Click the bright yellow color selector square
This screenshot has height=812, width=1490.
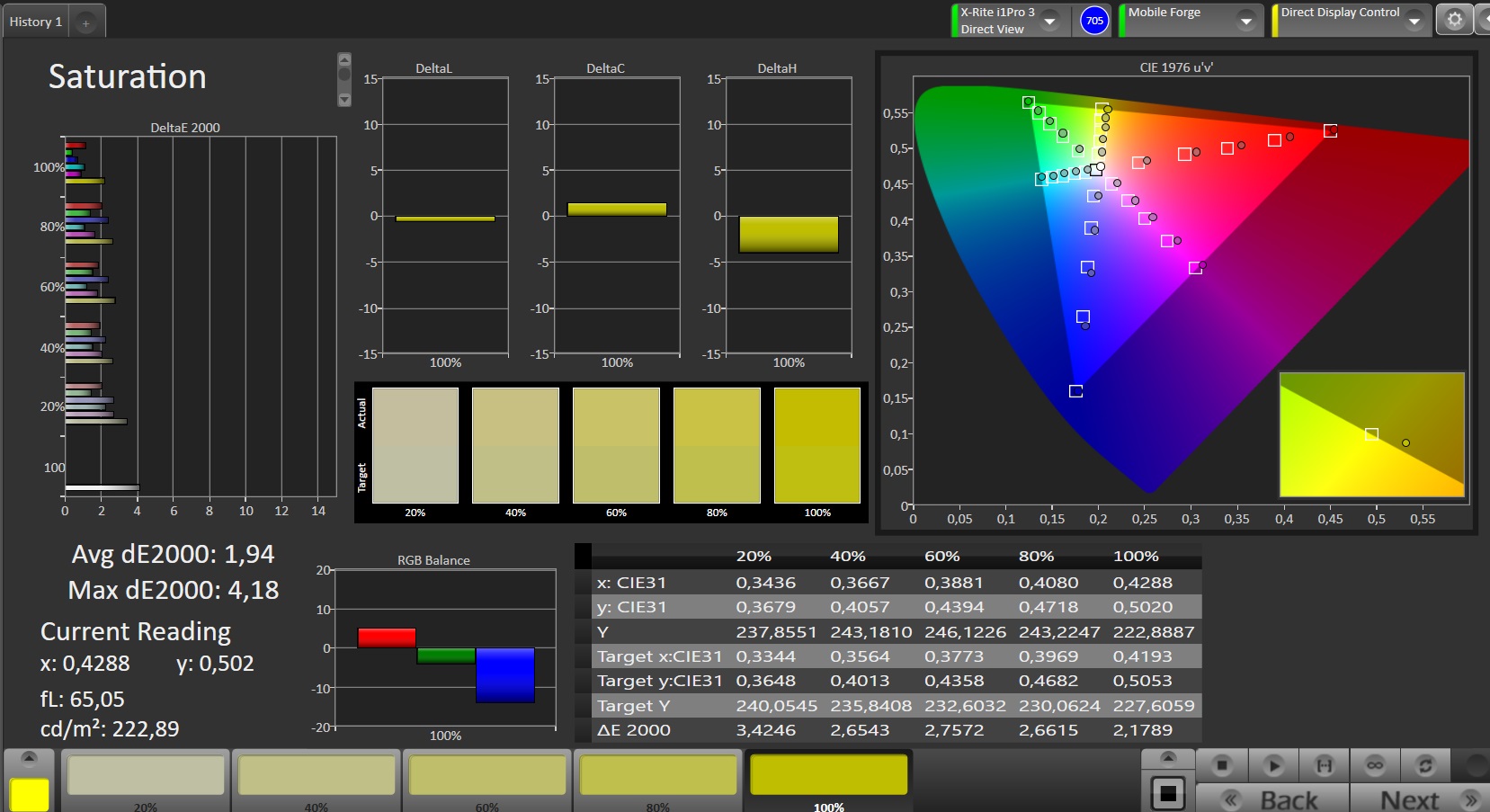coord(29,795)
